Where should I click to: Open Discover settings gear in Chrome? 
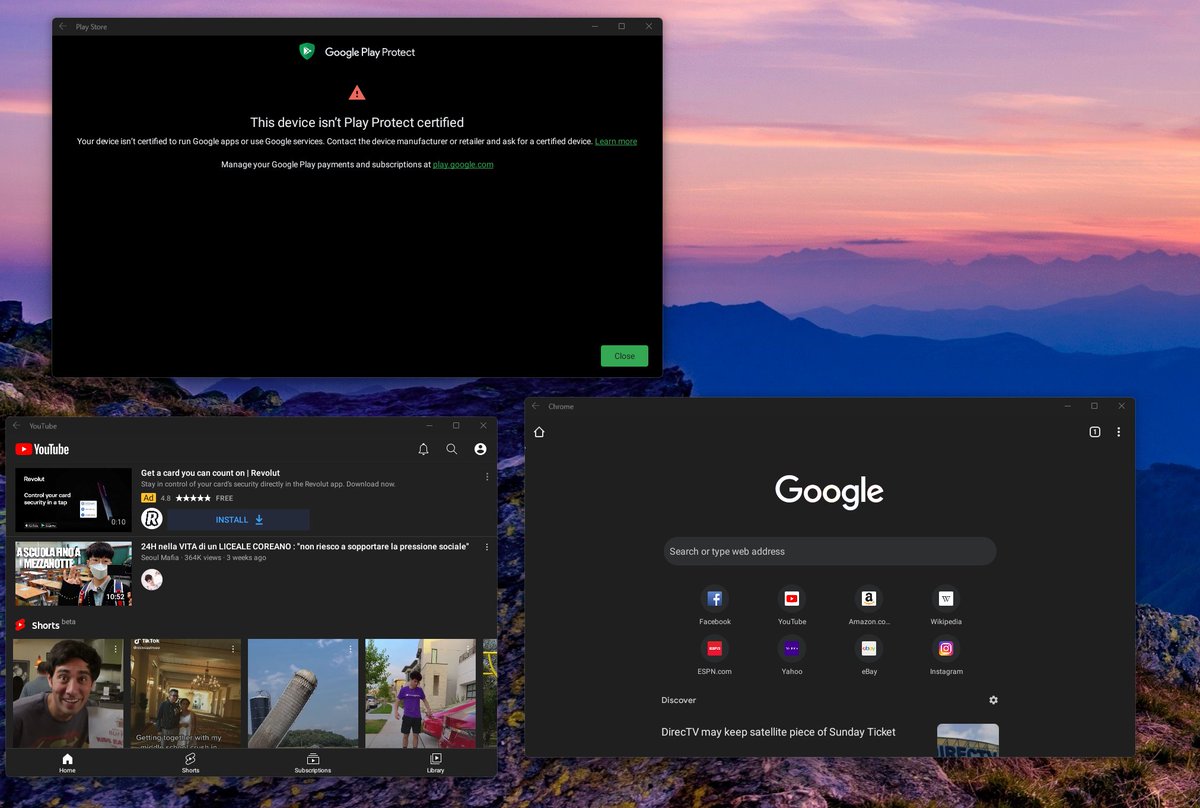point(993,700)
